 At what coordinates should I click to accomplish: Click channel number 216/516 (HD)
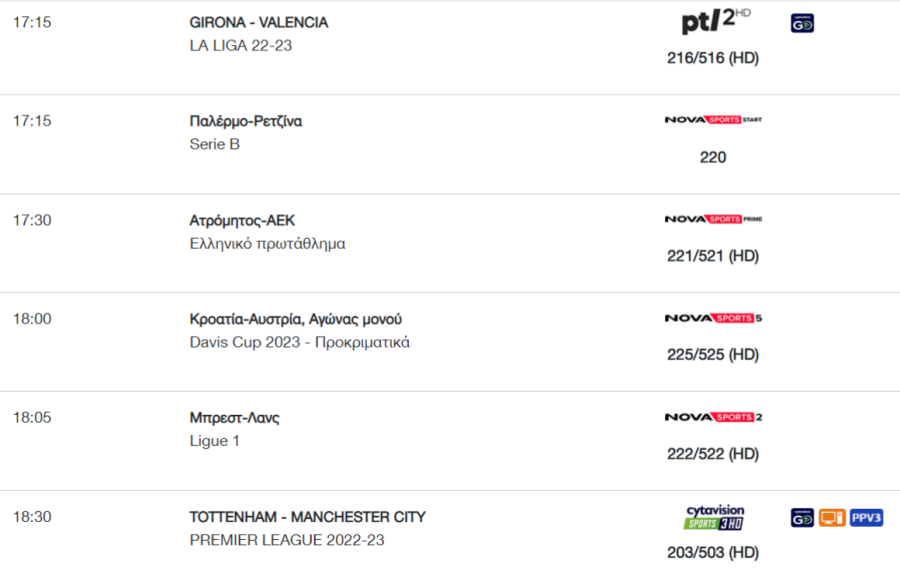pos(713,58)
